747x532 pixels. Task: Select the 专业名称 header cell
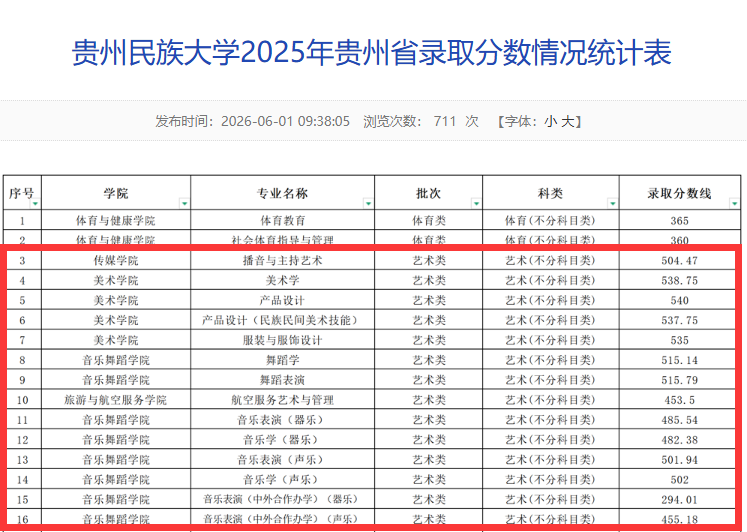[283, 193]
